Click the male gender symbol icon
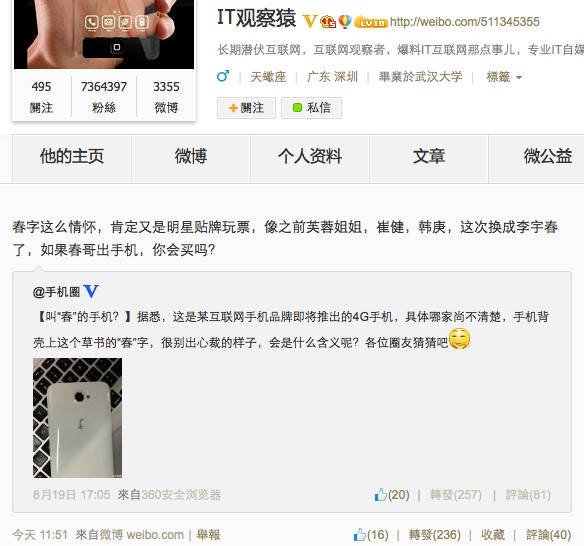The height and width of the screenshot is (546, 584). tap(223, 76)
